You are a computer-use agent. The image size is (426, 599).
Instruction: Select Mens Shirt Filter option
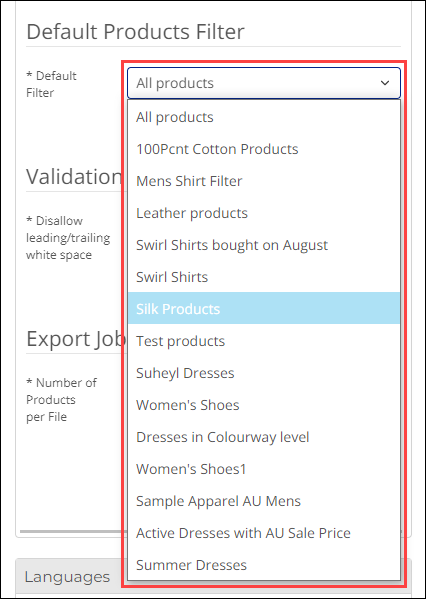[264, 181]
